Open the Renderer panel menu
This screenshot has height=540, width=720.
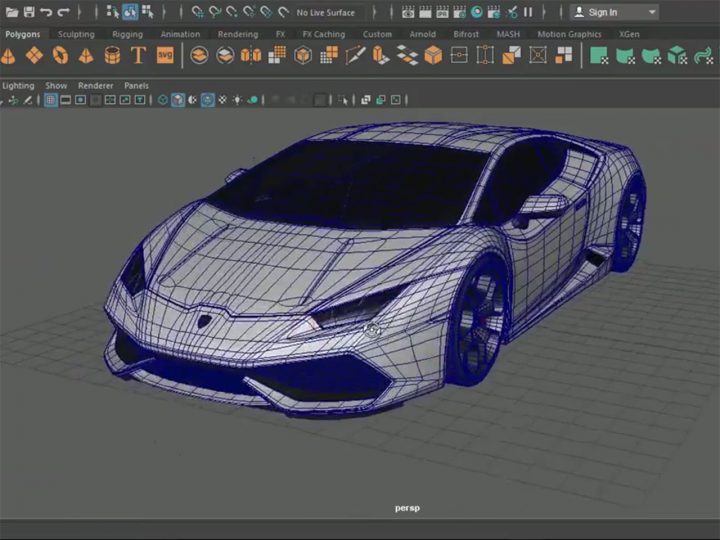pos(95,86)
